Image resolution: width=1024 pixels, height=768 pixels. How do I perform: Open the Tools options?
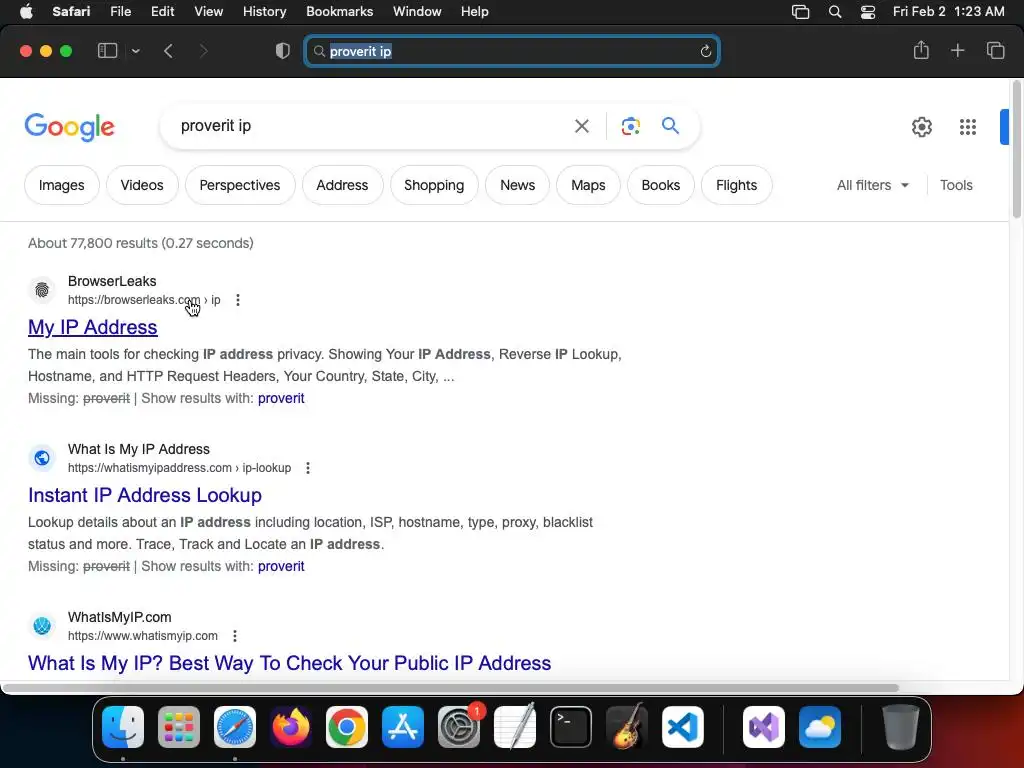tap(956, 185)
